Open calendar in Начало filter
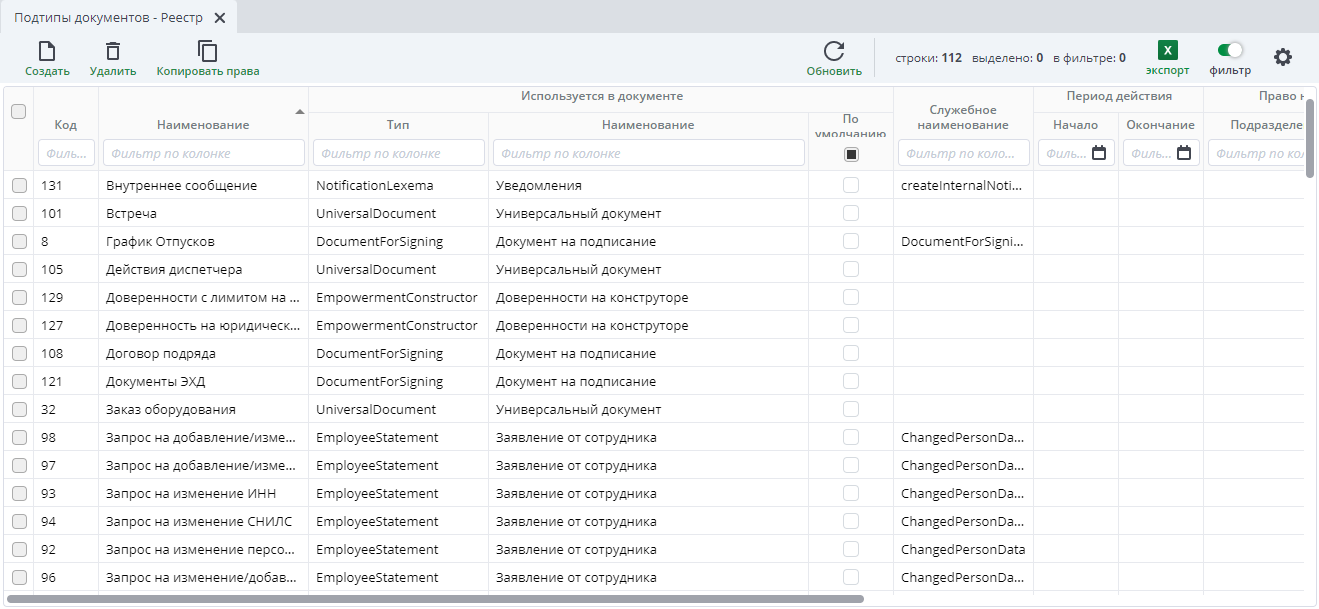1319x609 pixels. click(1099, 153)
